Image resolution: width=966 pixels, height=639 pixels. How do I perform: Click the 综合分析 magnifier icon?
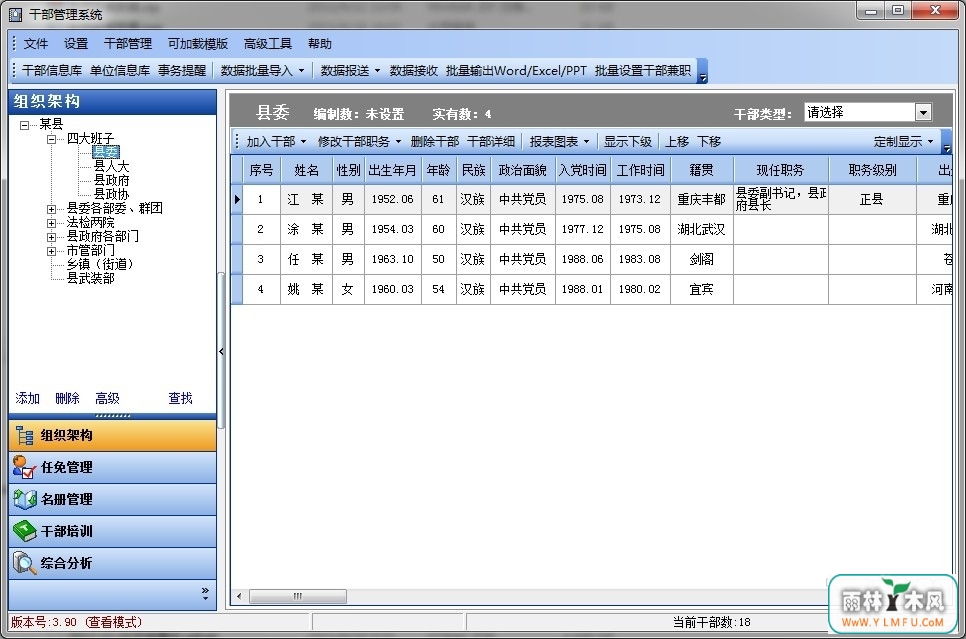[25, 563]
